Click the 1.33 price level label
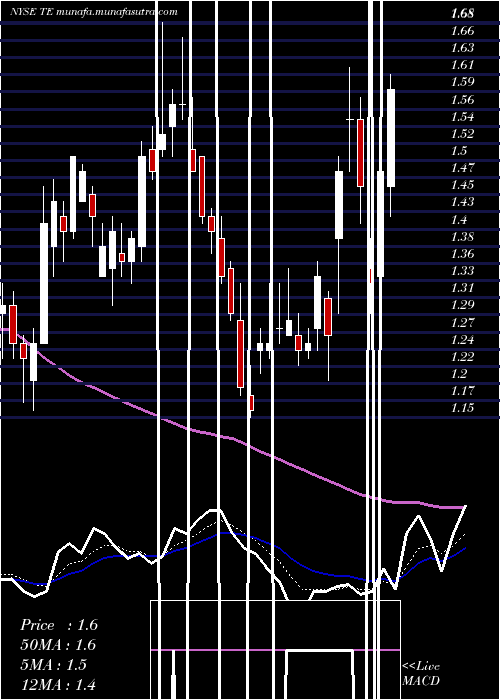The height and width of the screenshot is (700, 500). tap(462, 271)
